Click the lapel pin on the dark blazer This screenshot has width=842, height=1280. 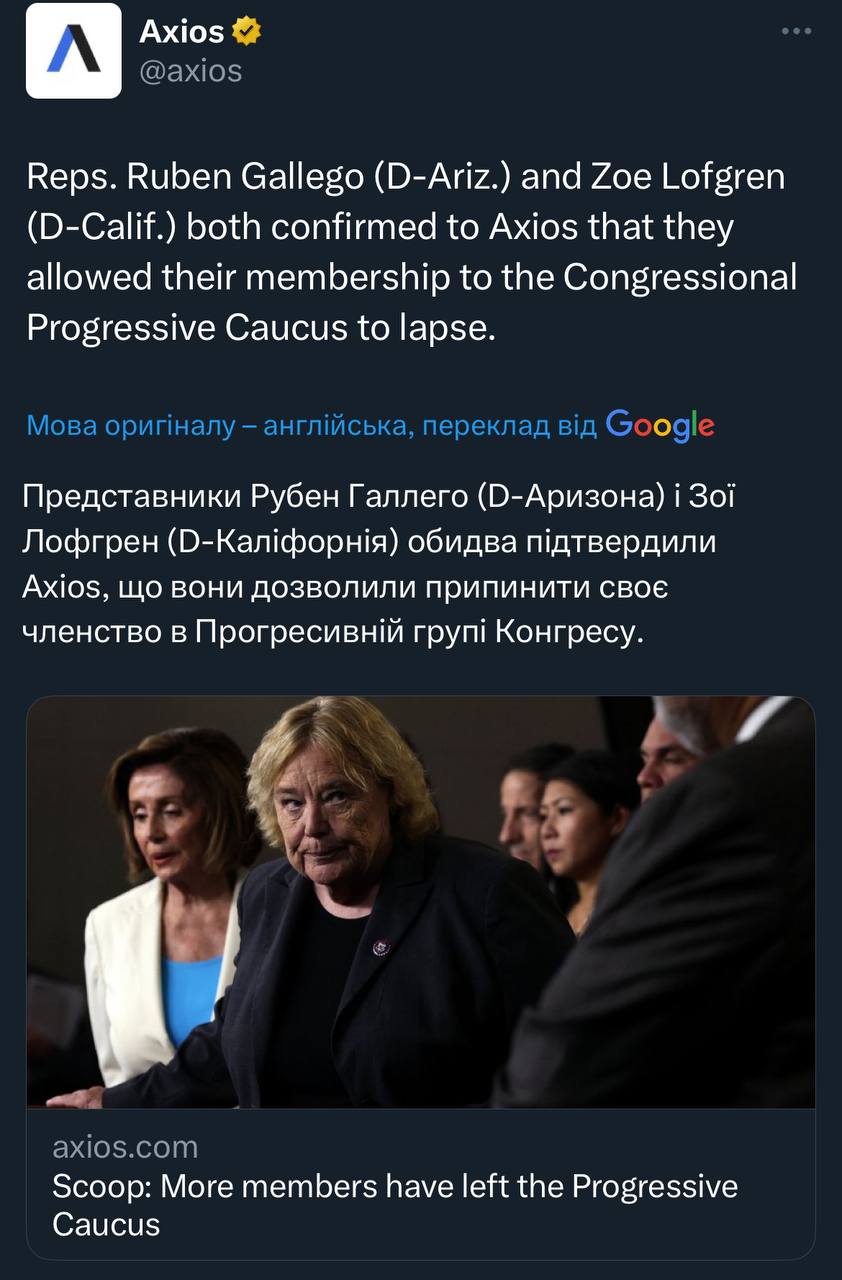point(380,946)
